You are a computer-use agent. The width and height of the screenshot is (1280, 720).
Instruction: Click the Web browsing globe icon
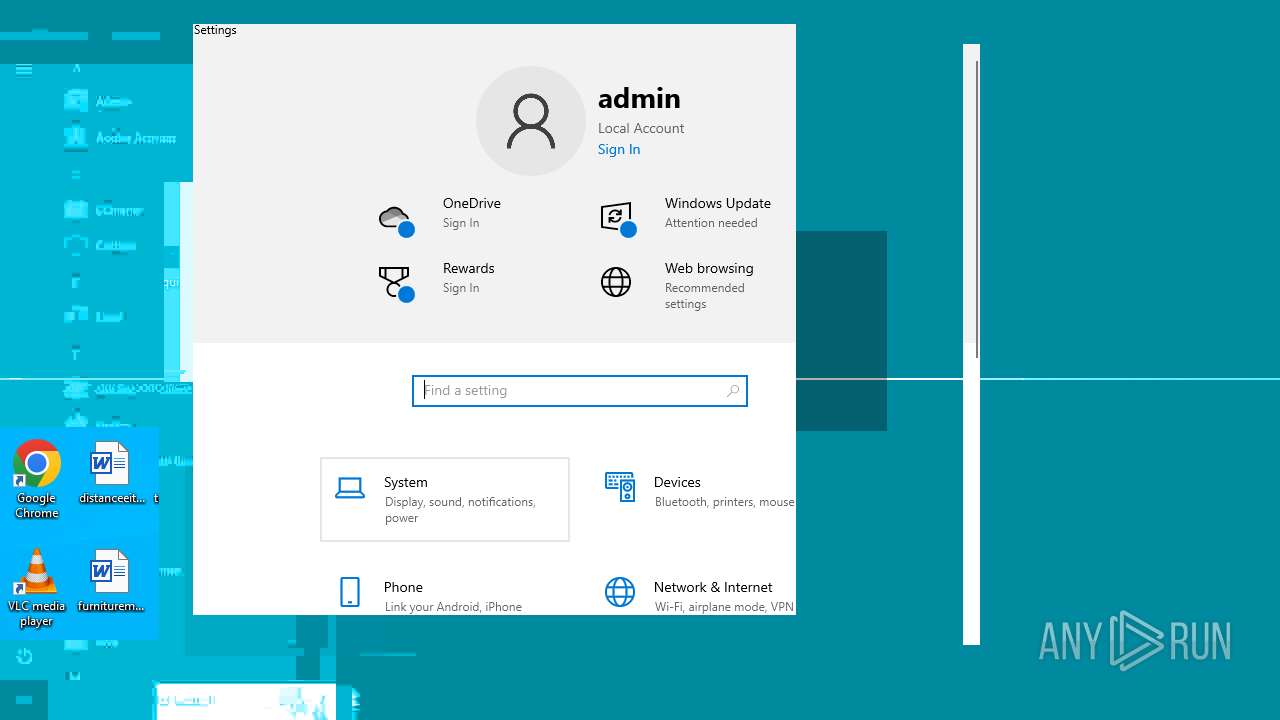coord(616,282)
